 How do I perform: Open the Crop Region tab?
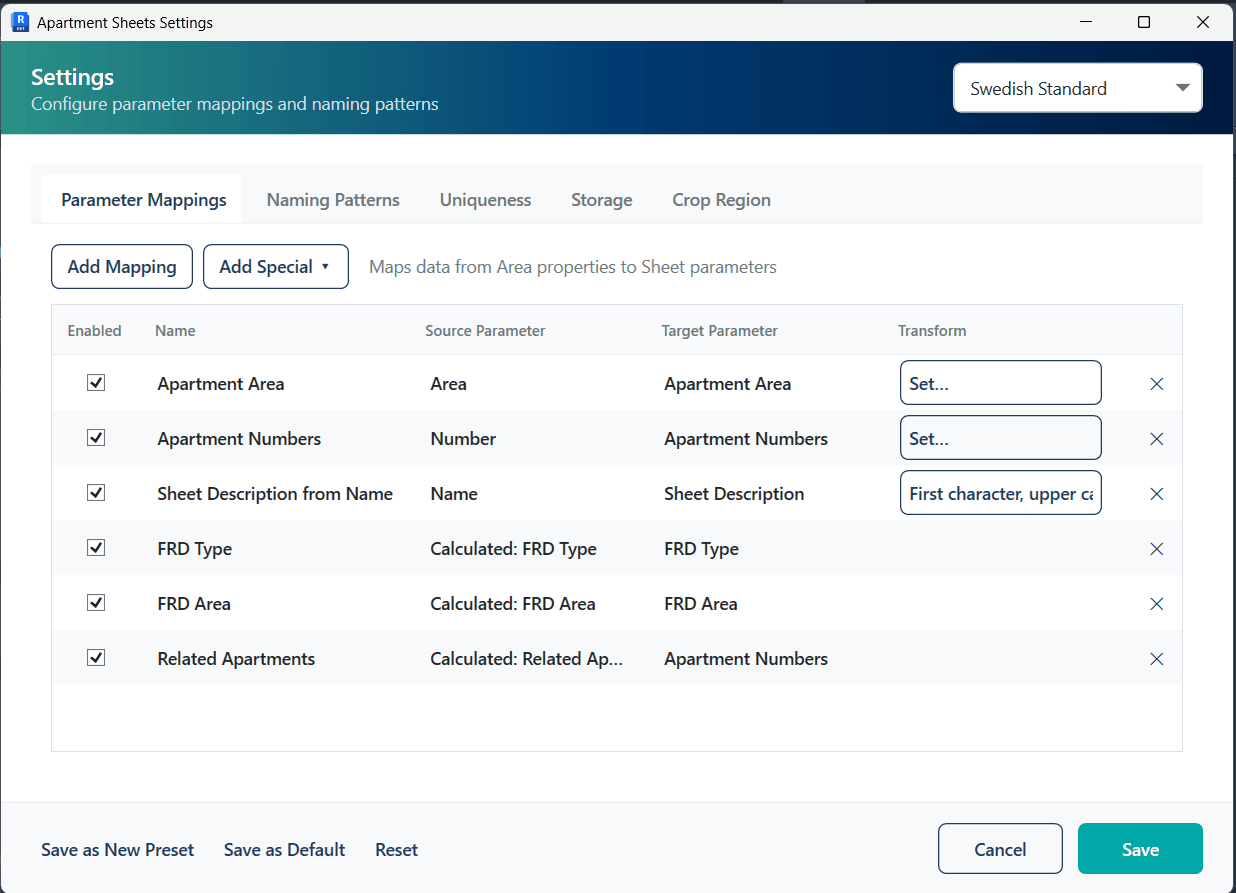point(722,200)
